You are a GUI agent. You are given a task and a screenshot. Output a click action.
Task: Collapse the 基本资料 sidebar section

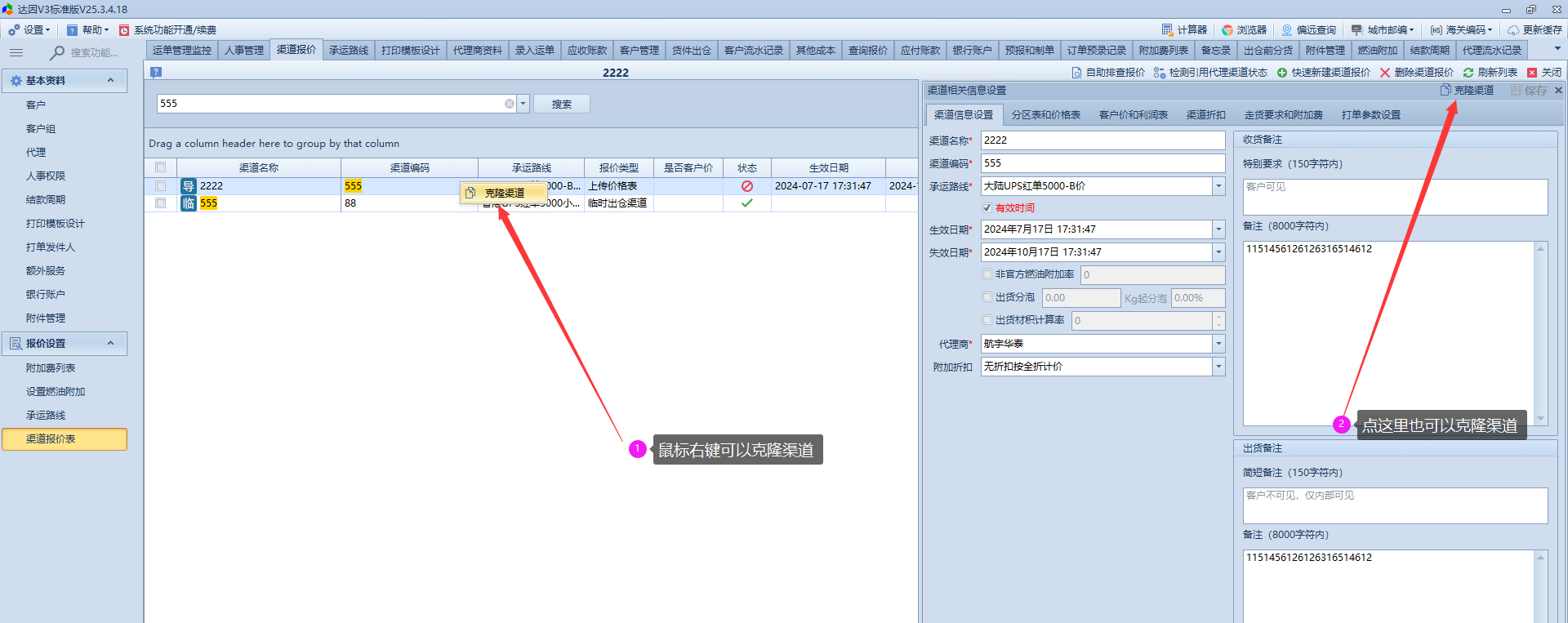click(111, 80)
